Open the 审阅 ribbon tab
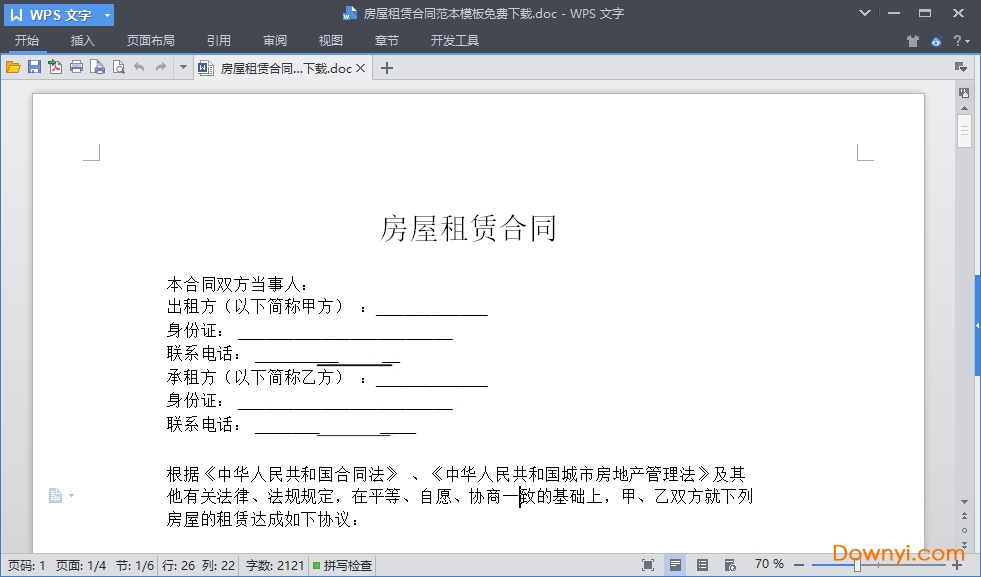The height and width of the screenshot is (577, 981). [274, 40]
